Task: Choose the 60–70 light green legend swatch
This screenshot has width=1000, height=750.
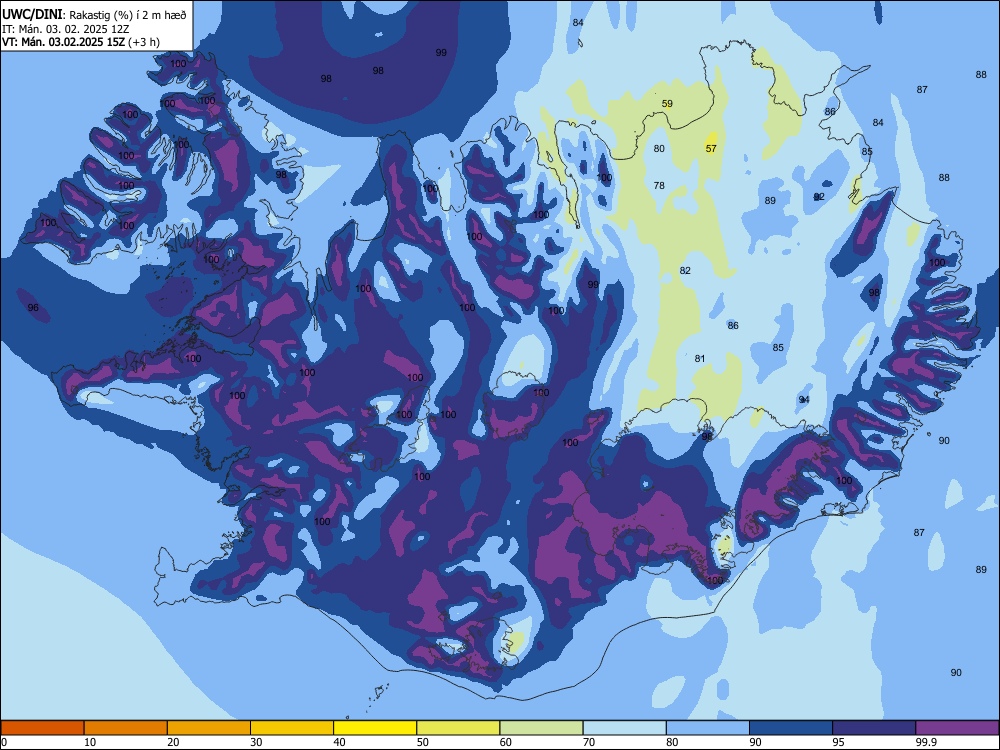Action: [541, 728]
